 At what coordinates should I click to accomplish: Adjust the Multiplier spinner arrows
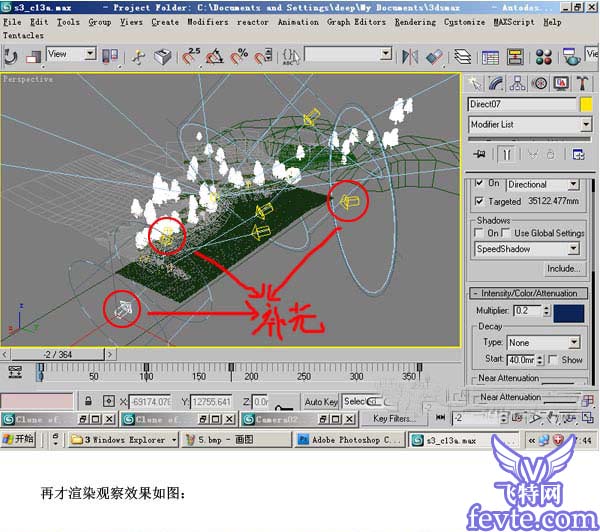pyautogui.click(x=547, y=310)
